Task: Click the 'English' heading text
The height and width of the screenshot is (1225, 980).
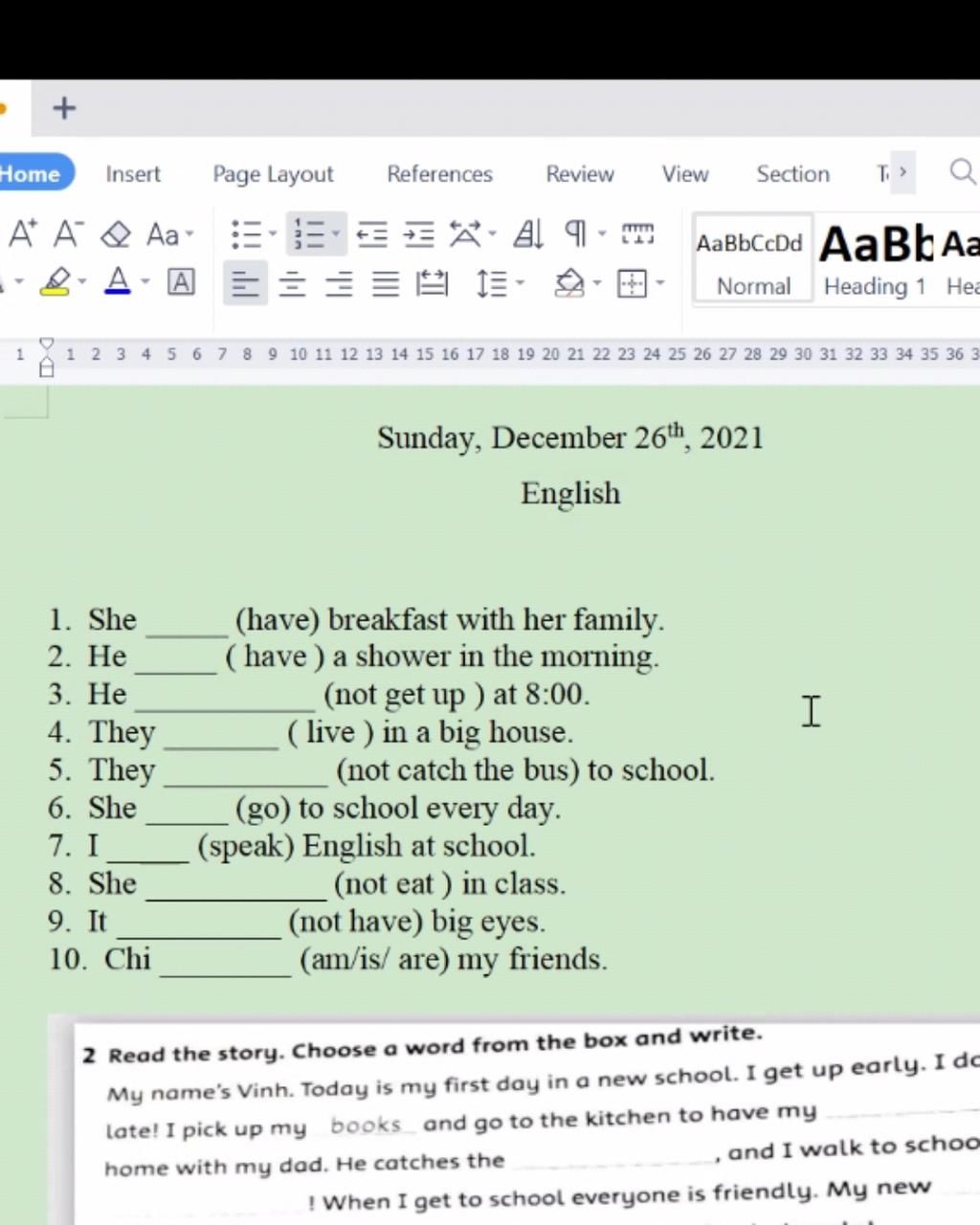Action: [x=570, y=493]
